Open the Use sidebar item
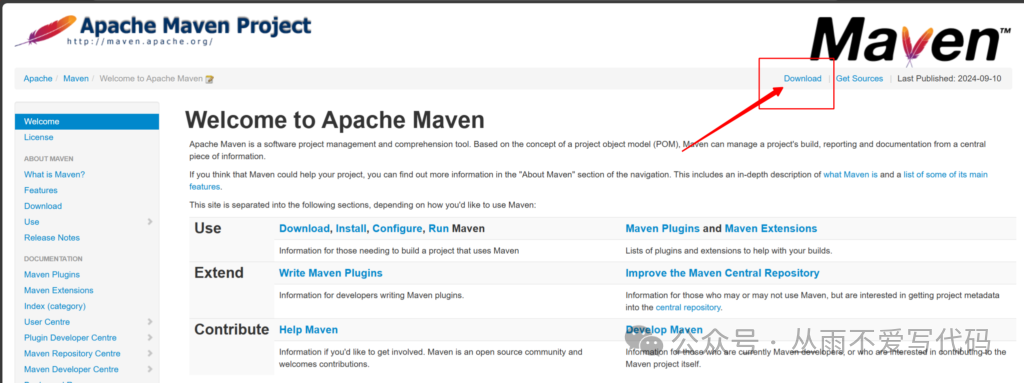The height and width of the screenshot is (383, 1024). point(31,222)
